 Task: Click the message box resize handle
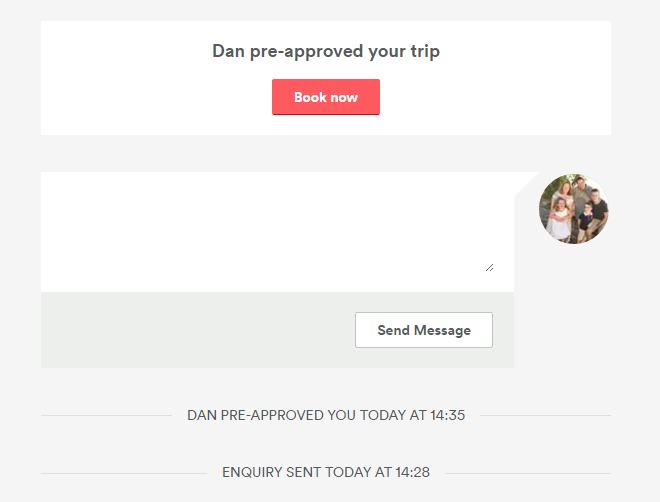[489, 267]
